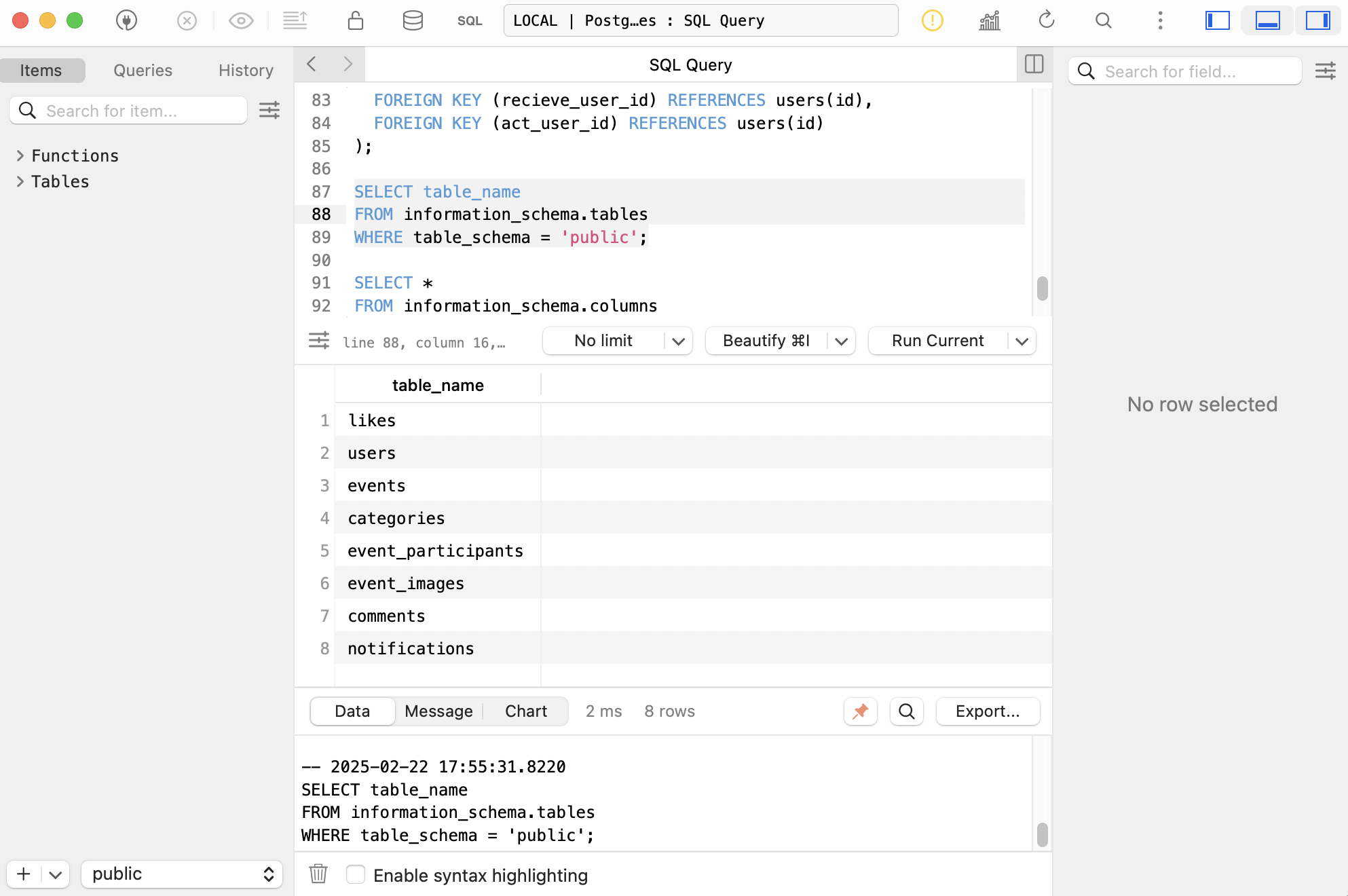Pin the current query result
The width and height of the screenshot is (1348, 896).
click(860, 711)
